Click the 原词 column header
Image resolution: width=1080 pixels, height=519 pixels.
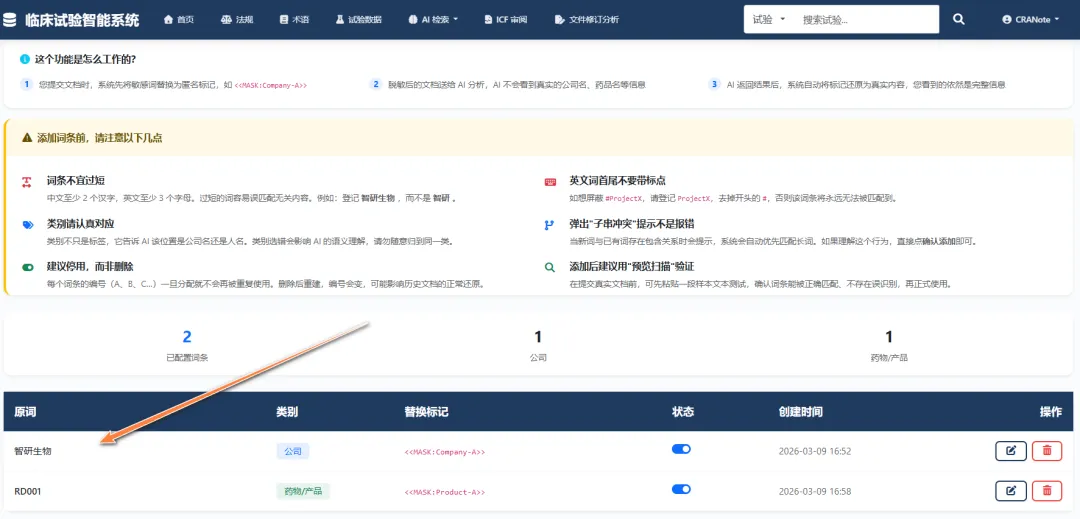point(25,412)
